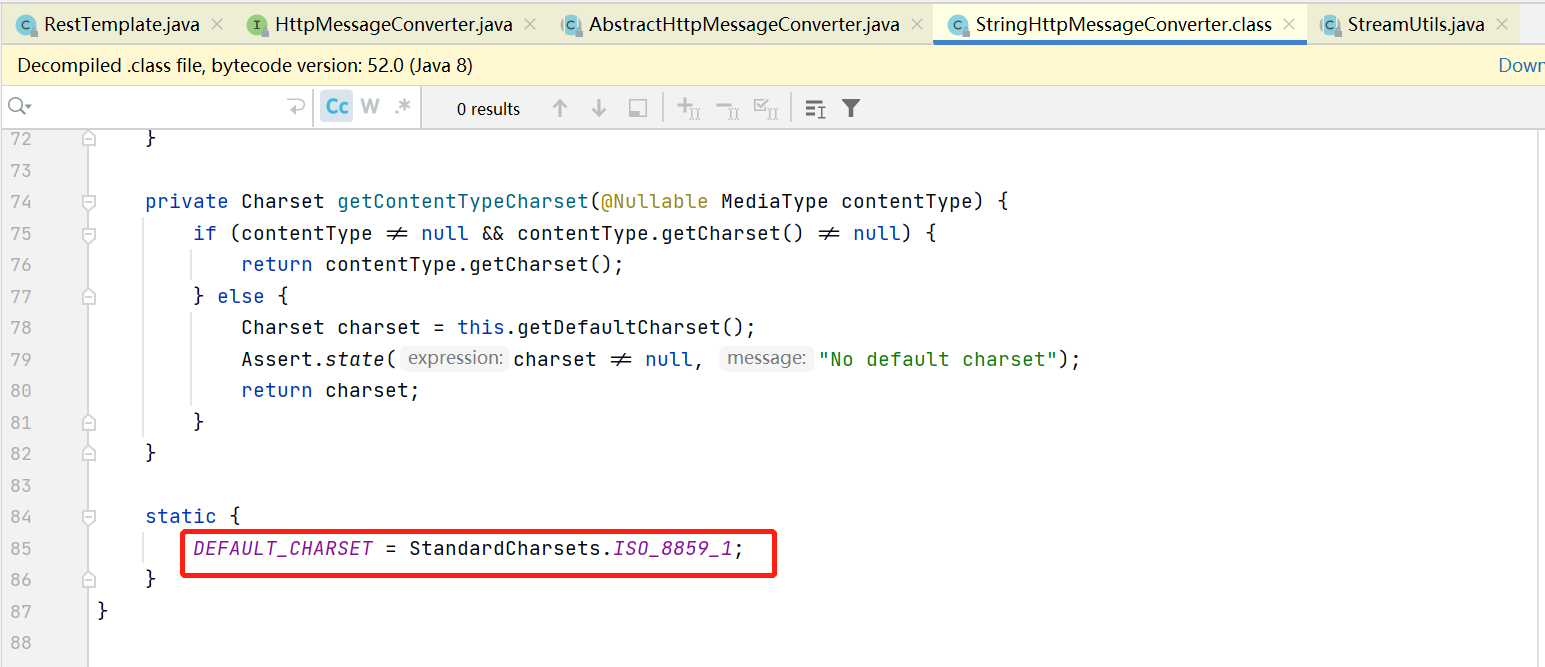Screen dimensions: 1545x667
Task: Click getContentTypeCharset method name
Action: 463,202
